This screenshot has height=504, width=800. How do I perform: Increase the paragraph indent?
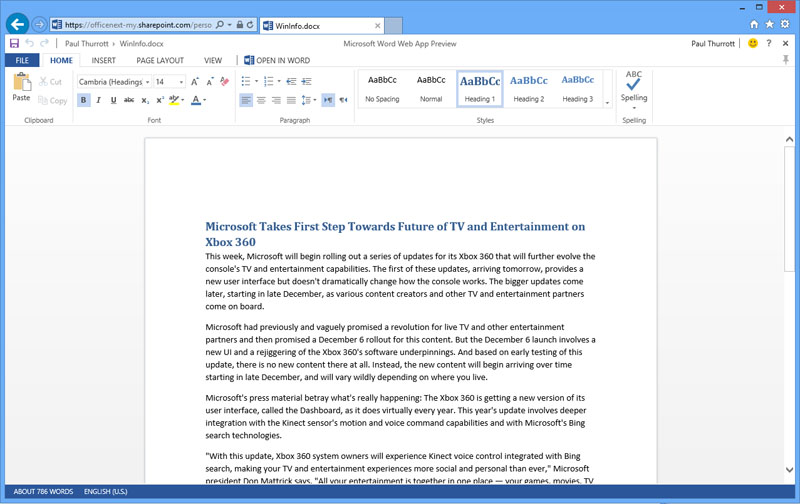307,82
